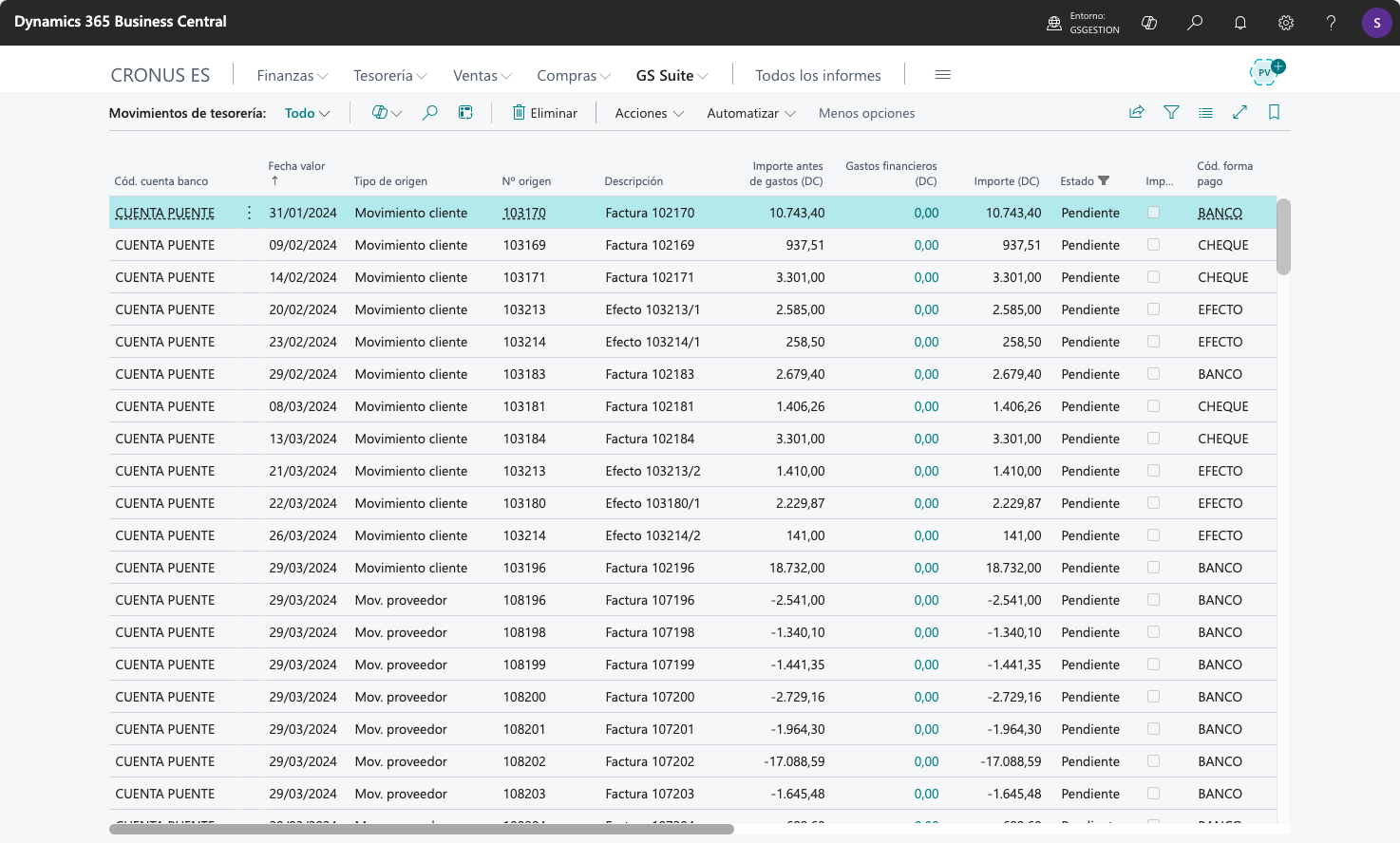Viewport: 1400px width, 843px height.
Task: Click the horizontal scrollbar at bottom of the list
Action: coord(422,829)
